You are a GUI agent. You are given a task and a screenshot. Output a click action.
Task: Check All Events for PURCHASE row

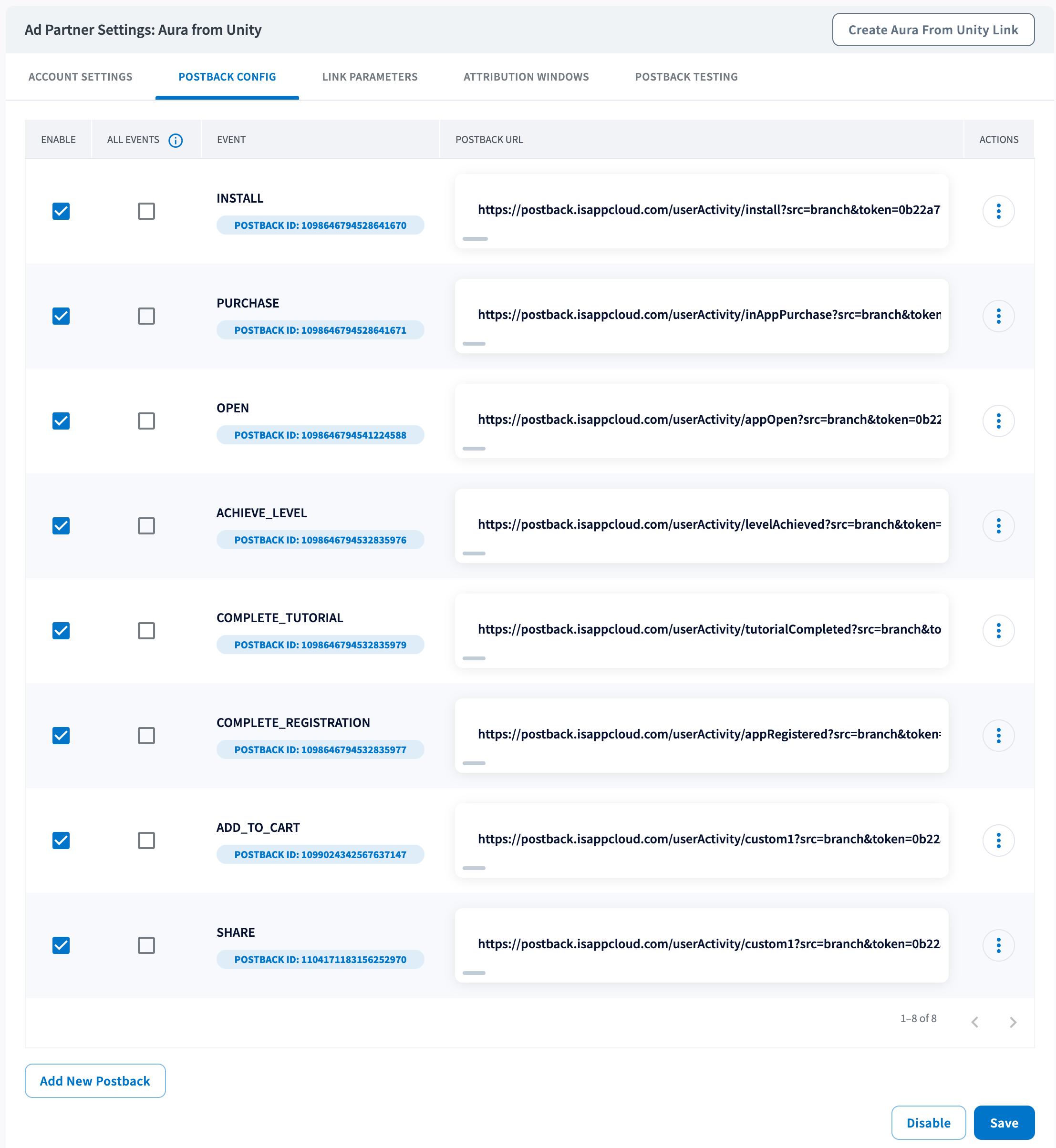click(x=146, y=316)
